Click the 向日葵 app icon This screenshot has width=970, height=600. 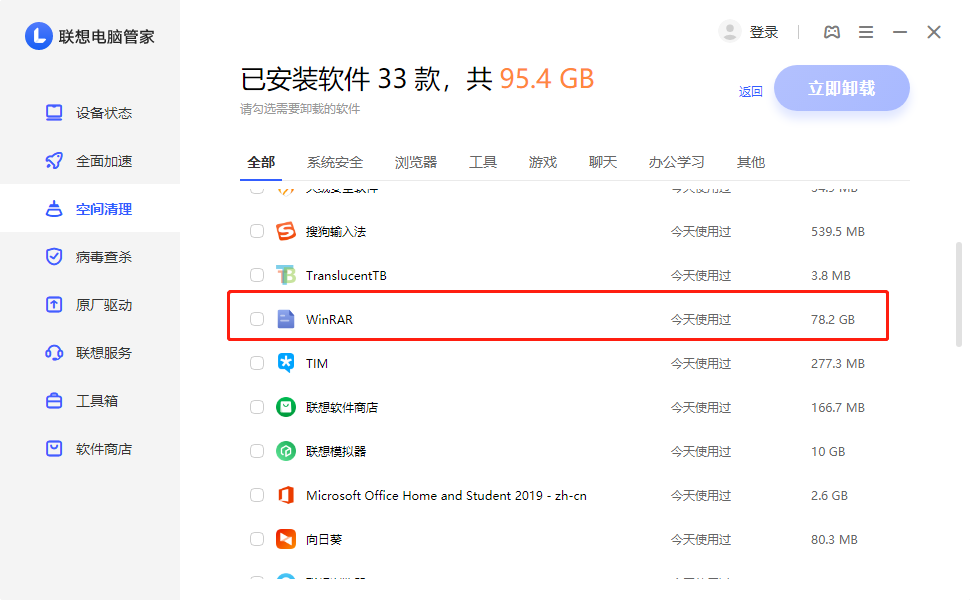pos(286,539)
